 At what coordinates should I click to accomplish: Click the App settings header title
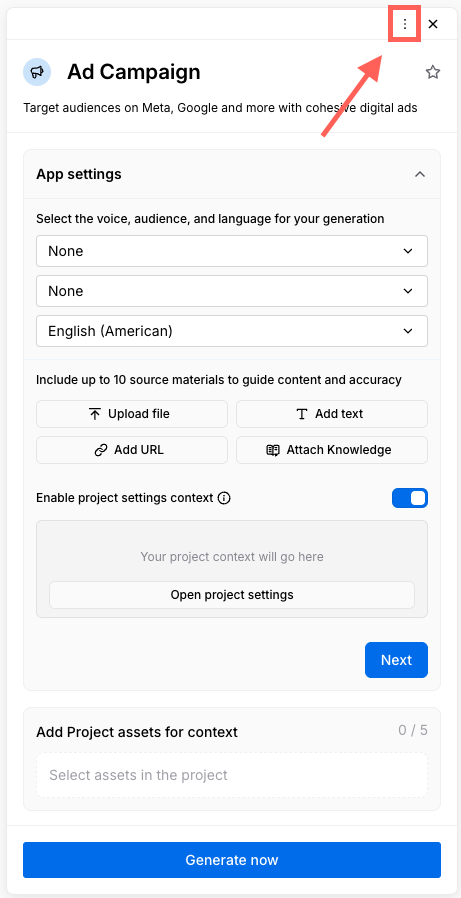pos(78,174)
